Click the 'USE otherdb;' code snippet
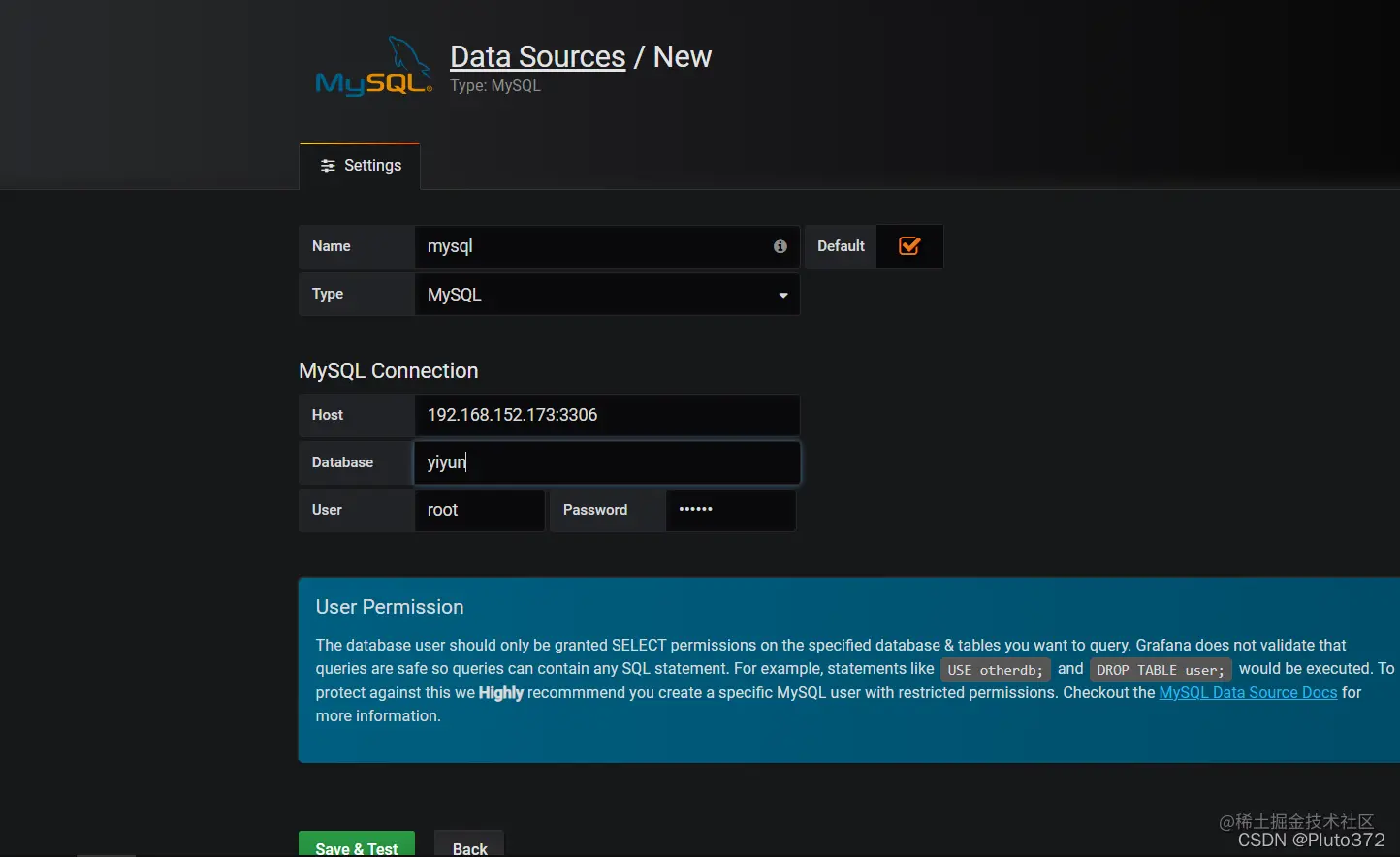 (995, 670)
